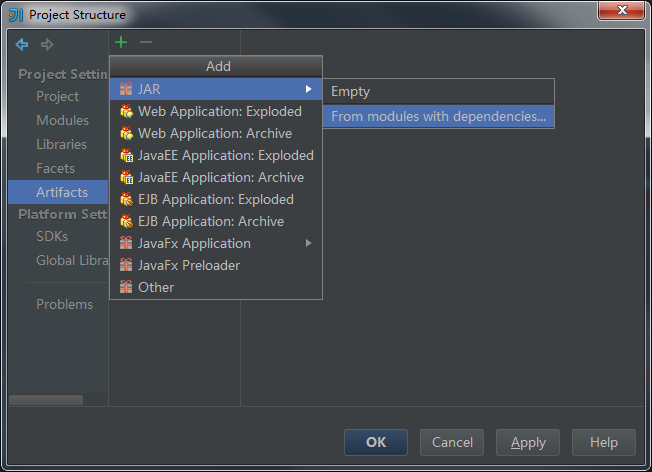652x472 pixels.
Task: Open the JavaFx Application menu entry
Action: (216, 243)
